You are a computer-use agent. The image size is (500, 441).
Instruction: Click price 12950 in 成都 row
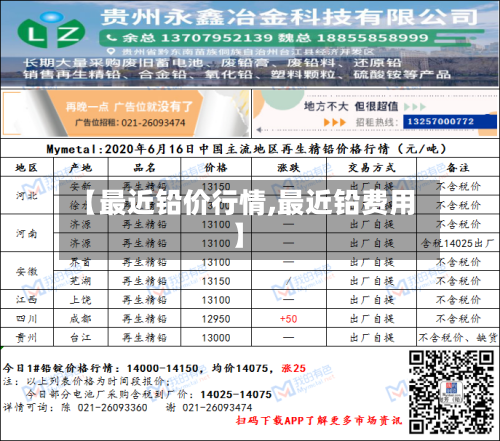216,319
